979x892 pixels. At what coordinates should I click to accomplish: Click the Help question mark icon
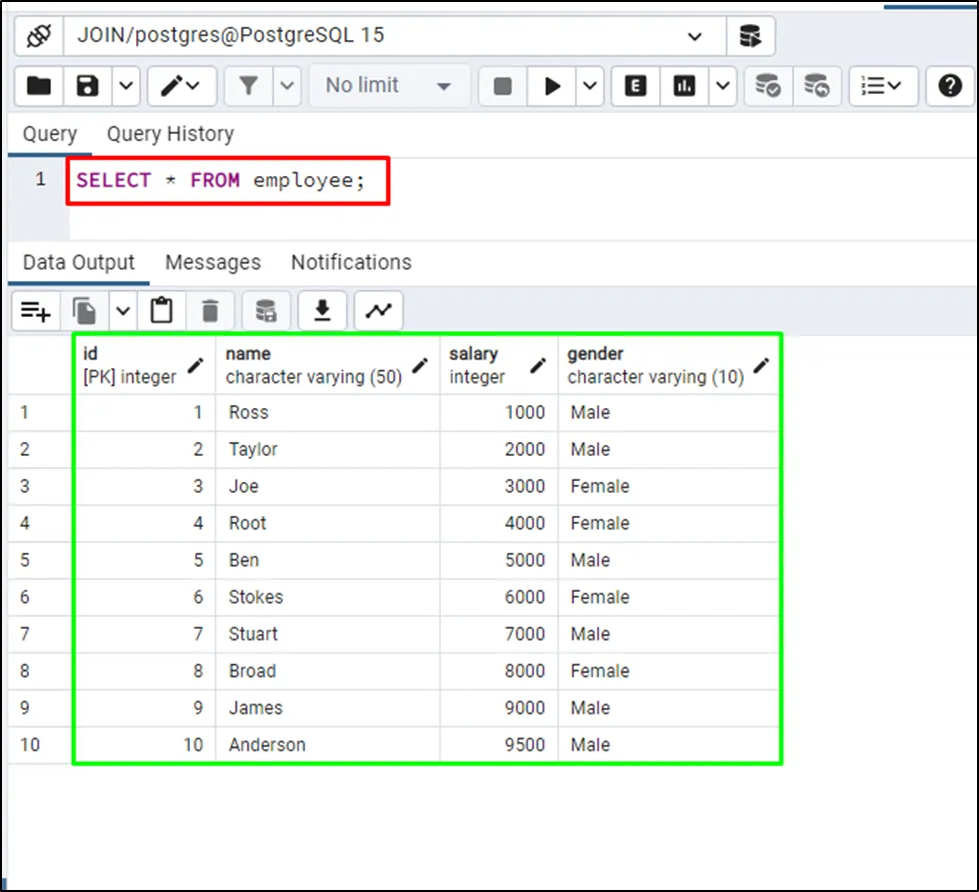click(949, 86)
